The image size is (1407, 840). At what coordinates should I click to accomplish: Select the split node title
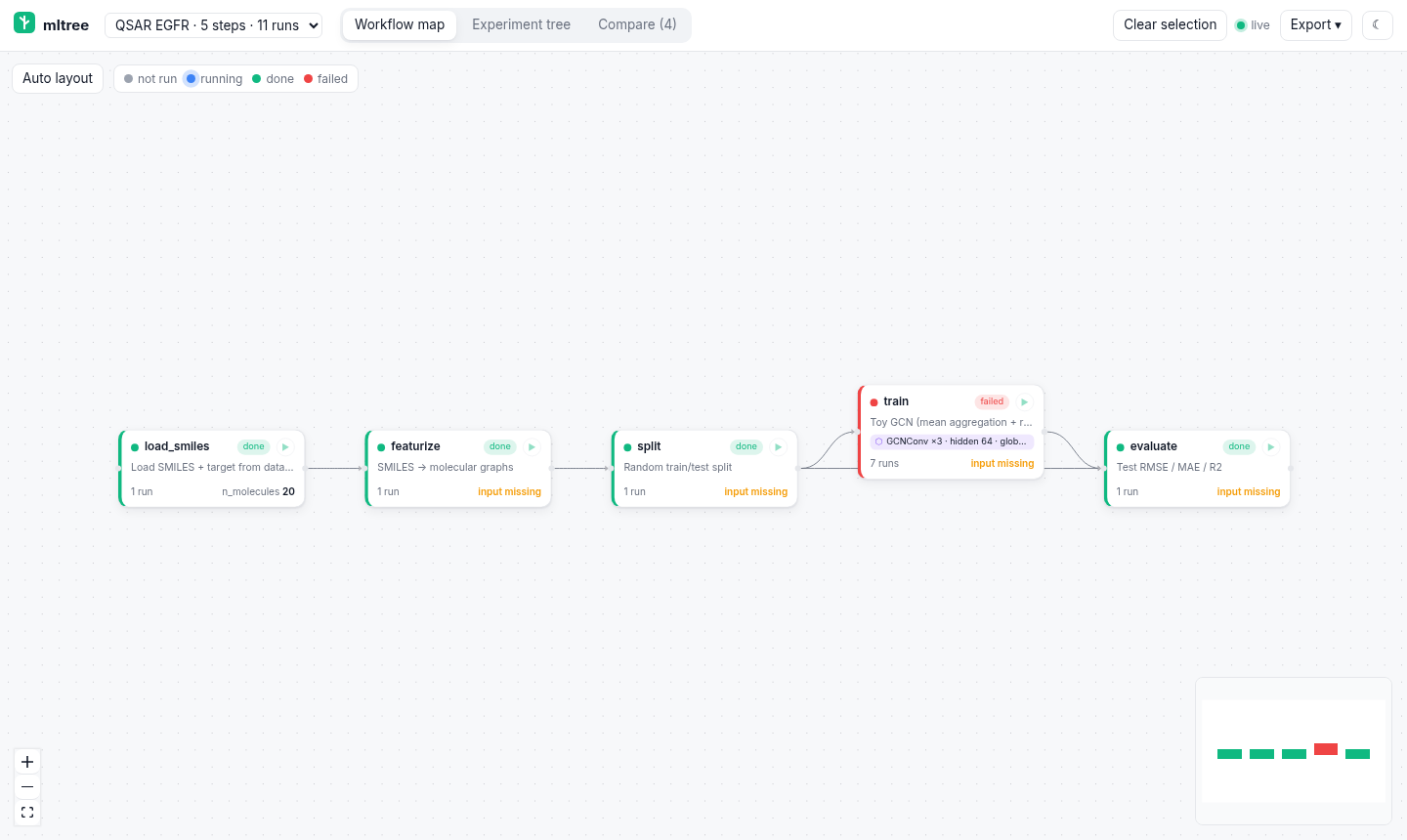coord(649,446)
